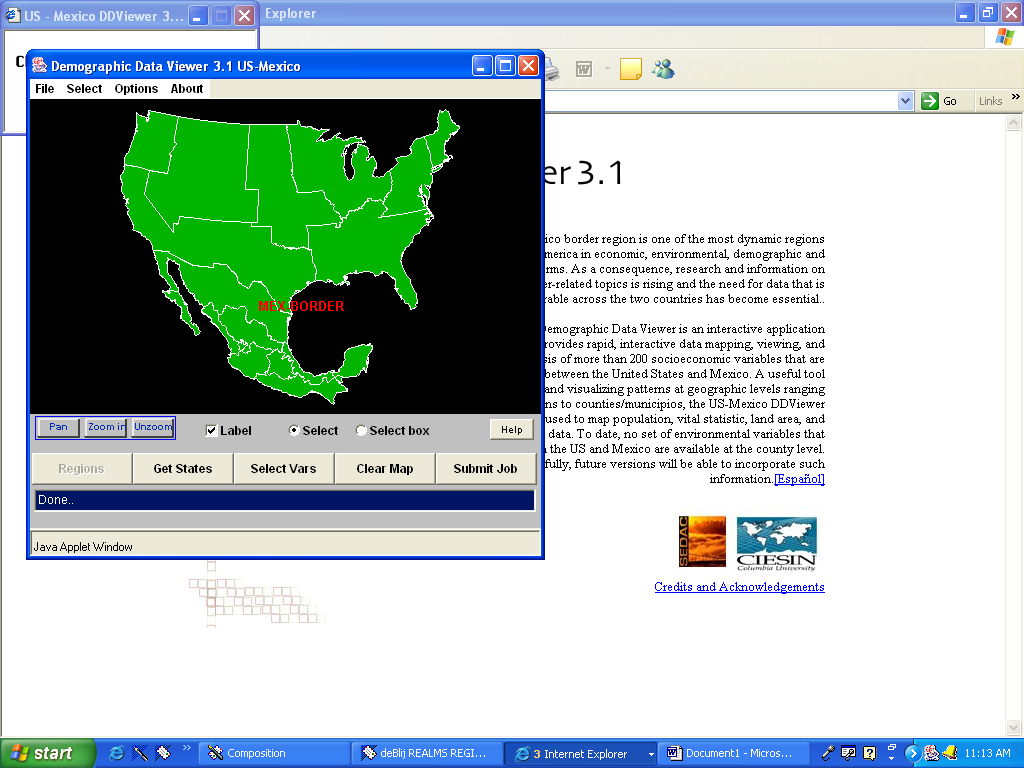Image resolution: width=1024 pixels, height=768 pixels.
Task: Click the Explorer vertical scrollbar up arrow
Action: coord(1014,122)
